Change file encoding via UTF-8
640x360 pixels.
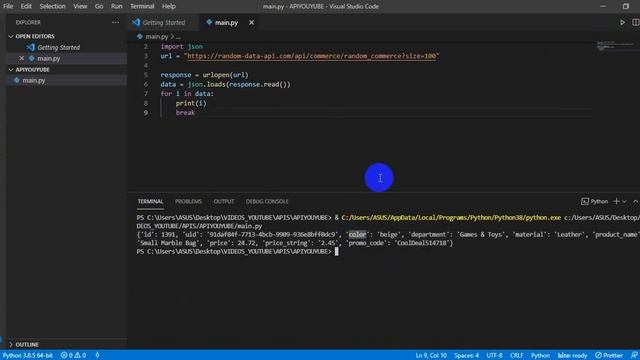coord(494,356)
